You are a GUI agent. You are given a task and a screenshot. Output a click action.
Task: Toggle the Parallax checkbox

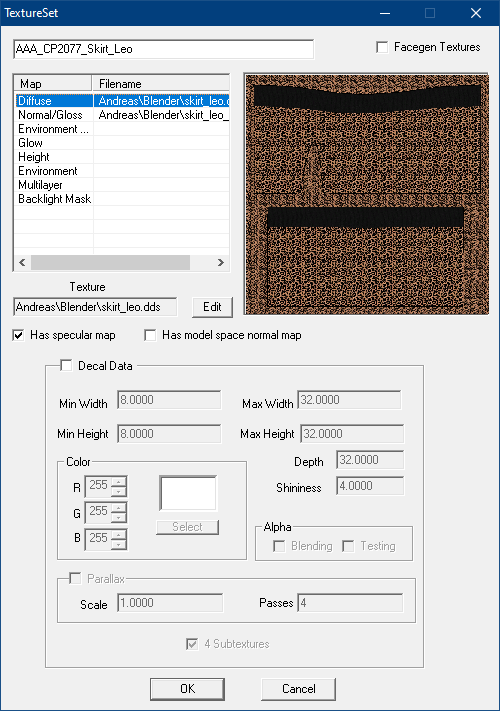pos(75,579)
